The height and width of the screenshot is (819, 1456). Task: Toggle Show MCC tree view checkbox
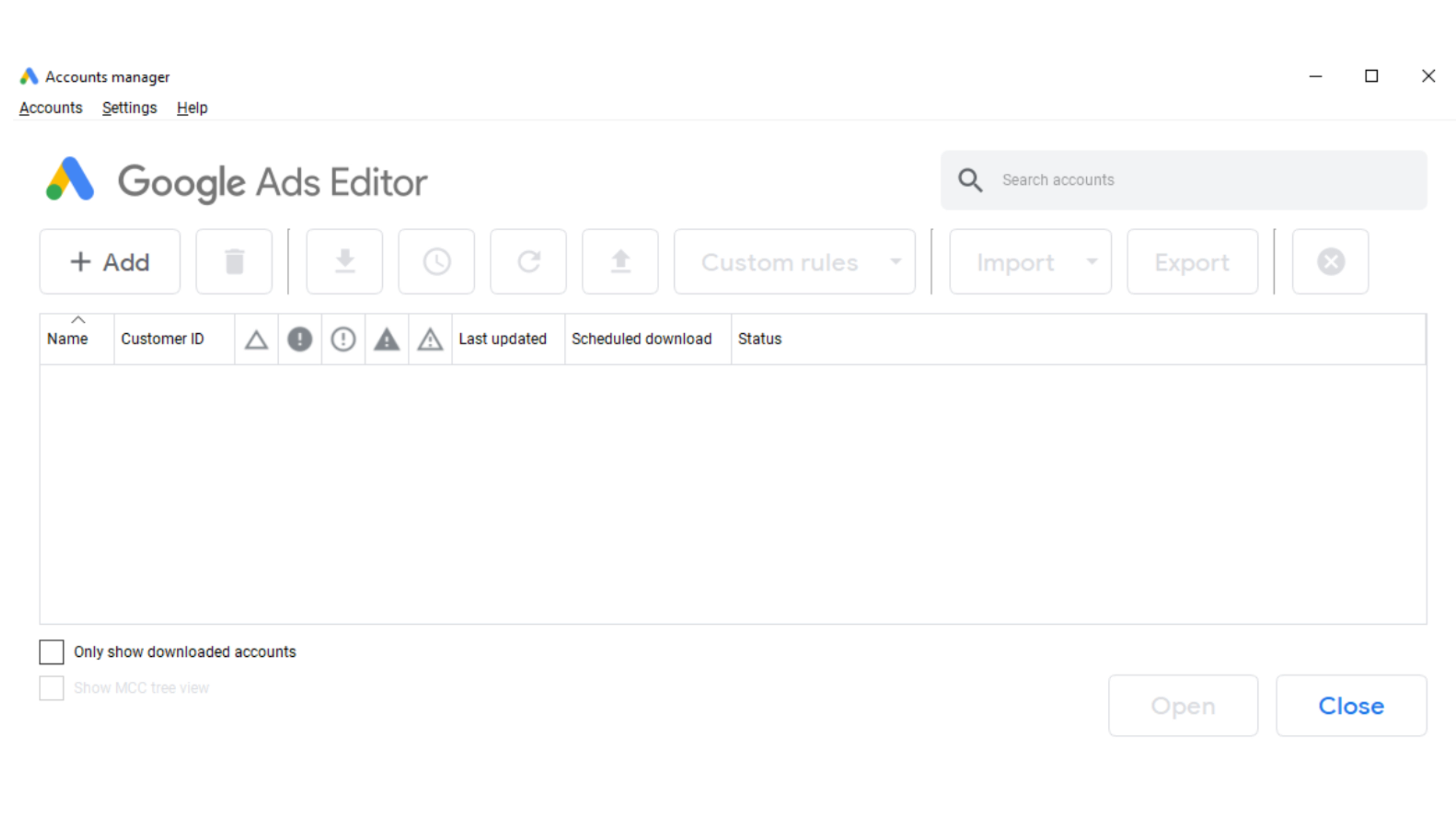point(52,688)
